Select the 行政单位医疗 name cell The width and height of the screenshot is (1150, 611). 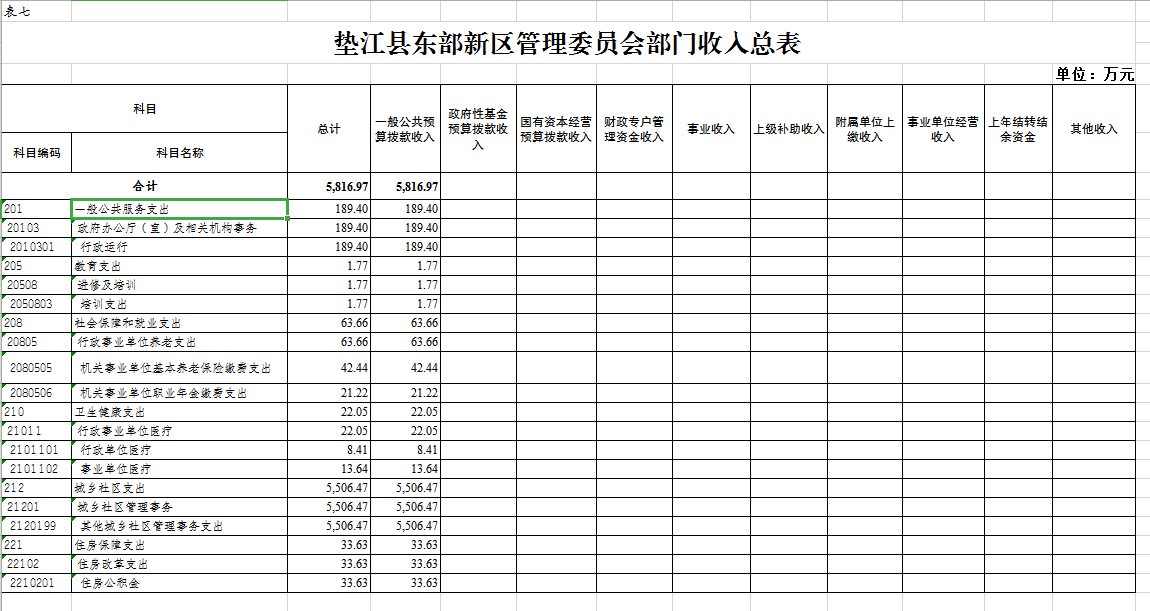(x=180, y=450)
